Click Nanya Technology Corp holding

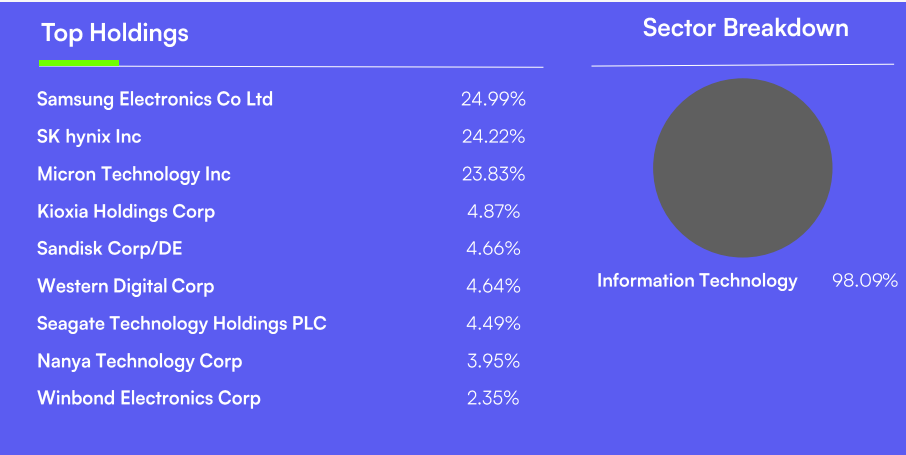click(140, 361)
